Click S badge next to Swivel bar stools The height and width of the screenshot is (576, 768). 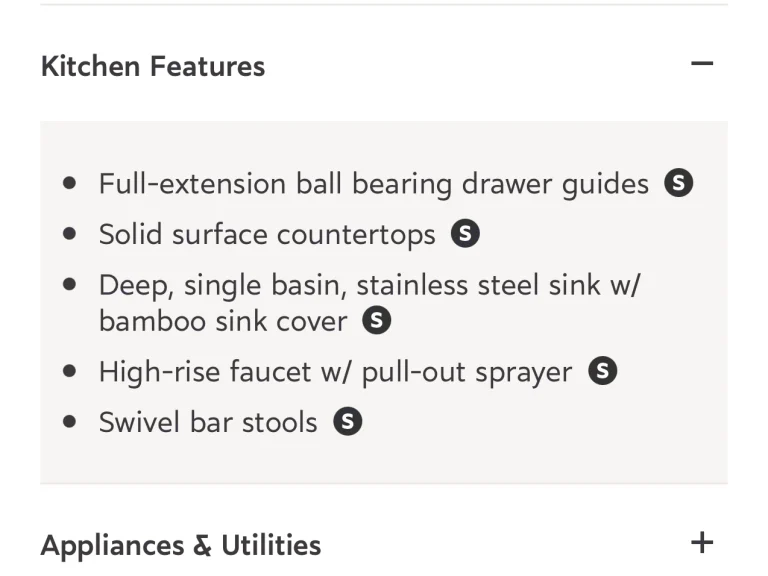348,421
